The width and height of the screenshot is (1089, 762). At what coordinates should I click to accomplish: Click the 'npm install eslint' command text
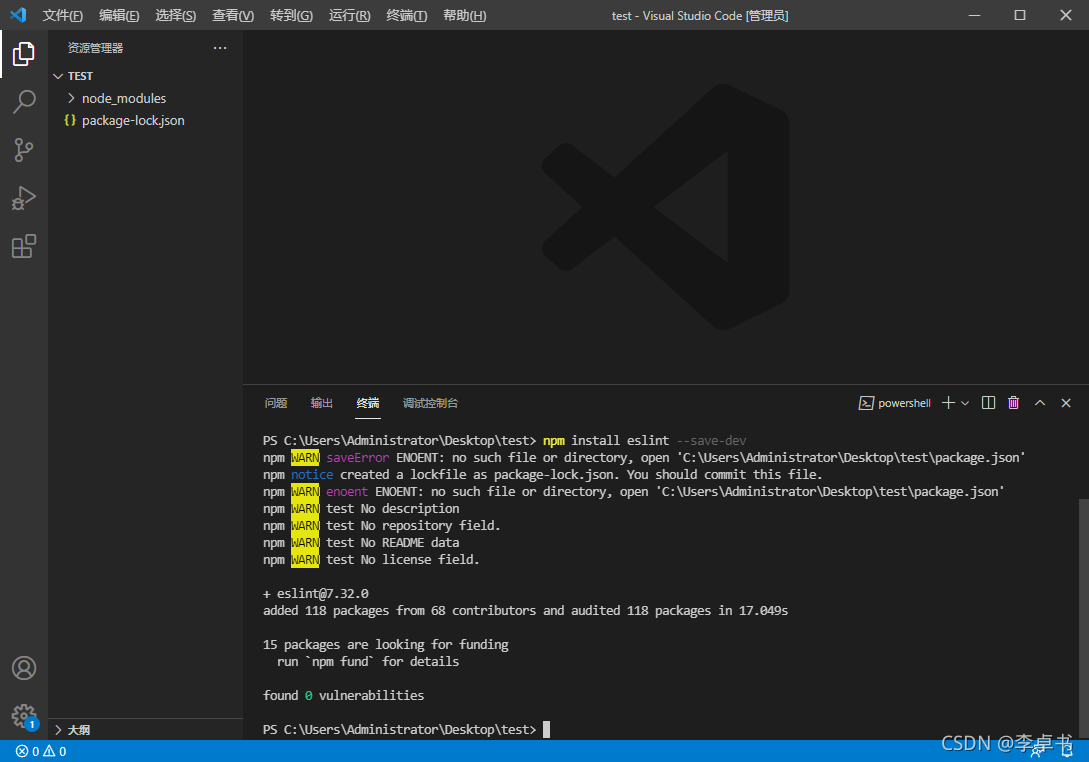click(x=606, y=440)
